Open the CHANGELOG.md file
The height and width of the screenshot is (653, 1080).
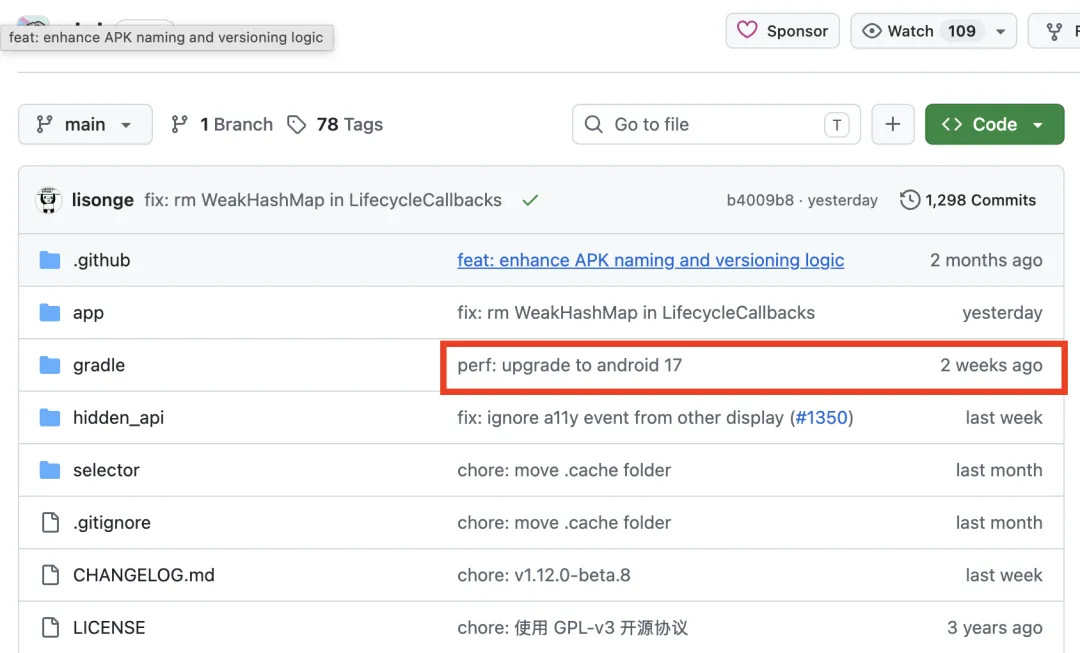pos(143,574)
